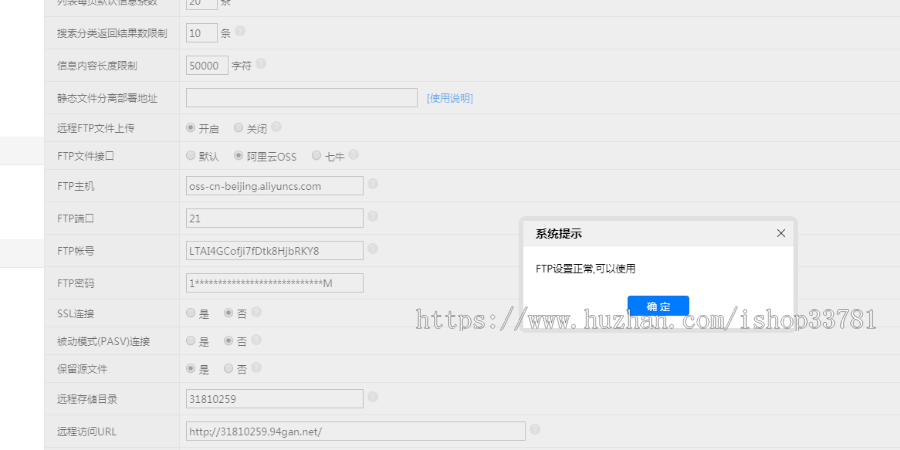Click help icon beside FTP帐号 field

pyautogui.click(x=373, y=248)
